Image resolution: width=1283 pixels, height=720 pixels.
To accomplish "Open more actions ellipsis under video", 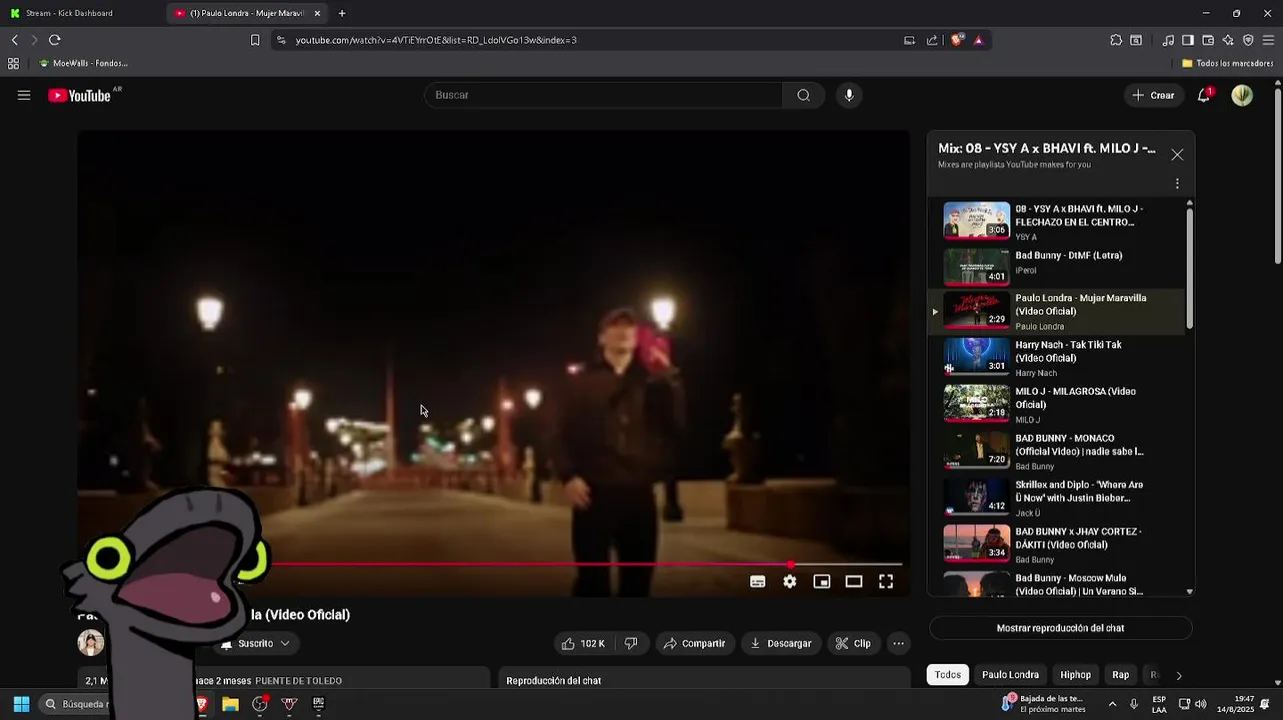I will tap(899, 643).
